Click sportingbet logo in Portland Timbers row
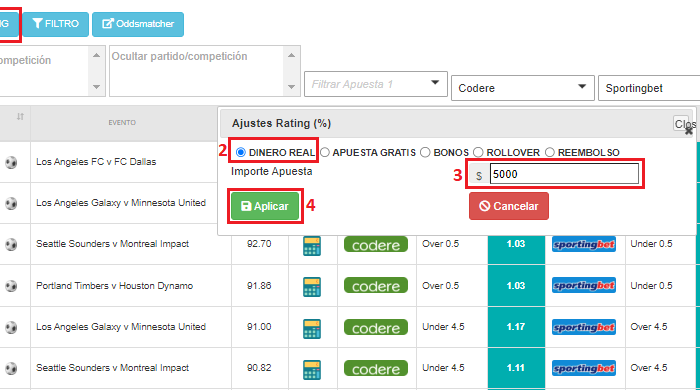 click(x=584, y=285)
